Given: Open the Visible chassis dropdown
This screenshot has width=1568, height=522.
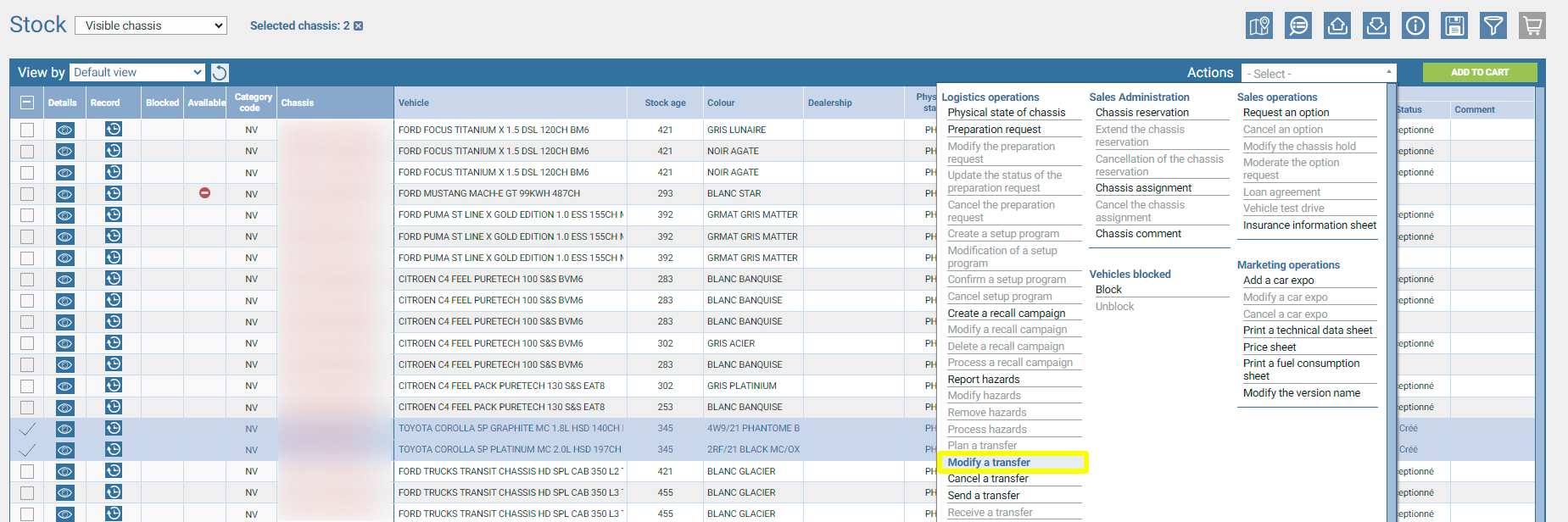Looking at the screenshot, I should [151, 25].
